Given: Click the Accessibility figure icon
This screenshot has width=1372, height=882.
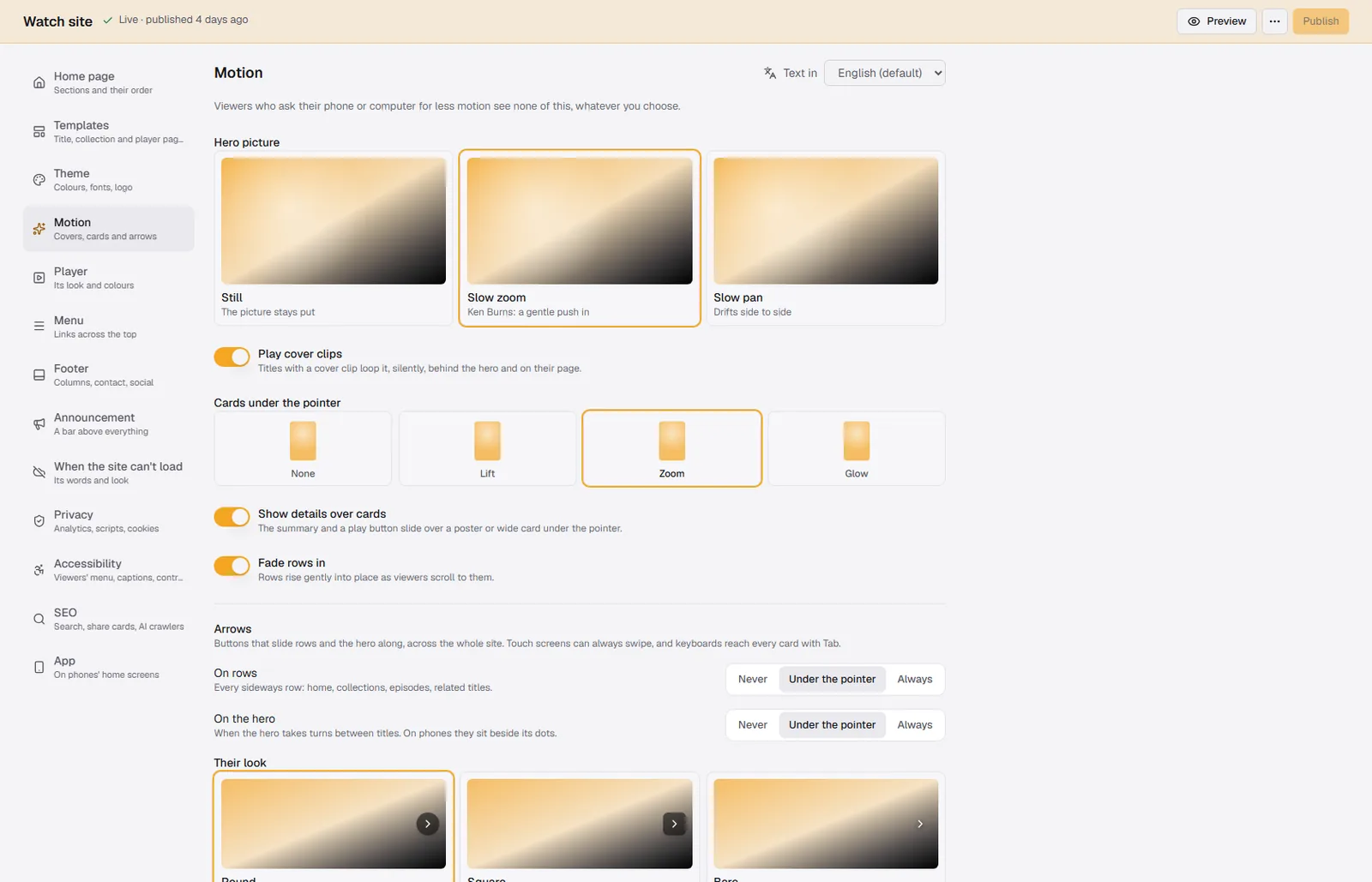Looking at the screenshot, I should coord(39,570).
